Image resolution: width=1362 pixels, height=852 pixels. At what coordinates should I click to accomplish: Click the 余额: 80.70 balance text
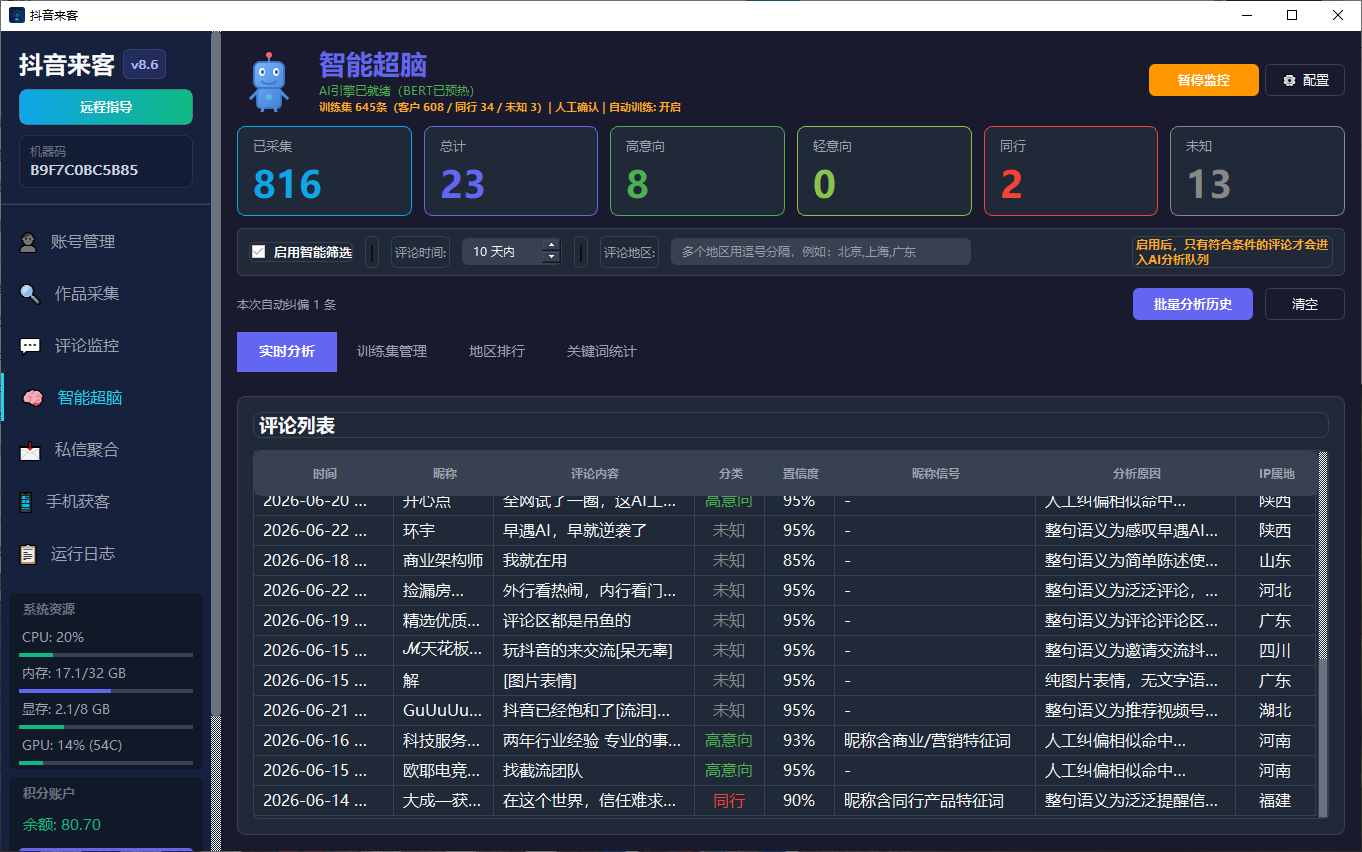(62, 825)
